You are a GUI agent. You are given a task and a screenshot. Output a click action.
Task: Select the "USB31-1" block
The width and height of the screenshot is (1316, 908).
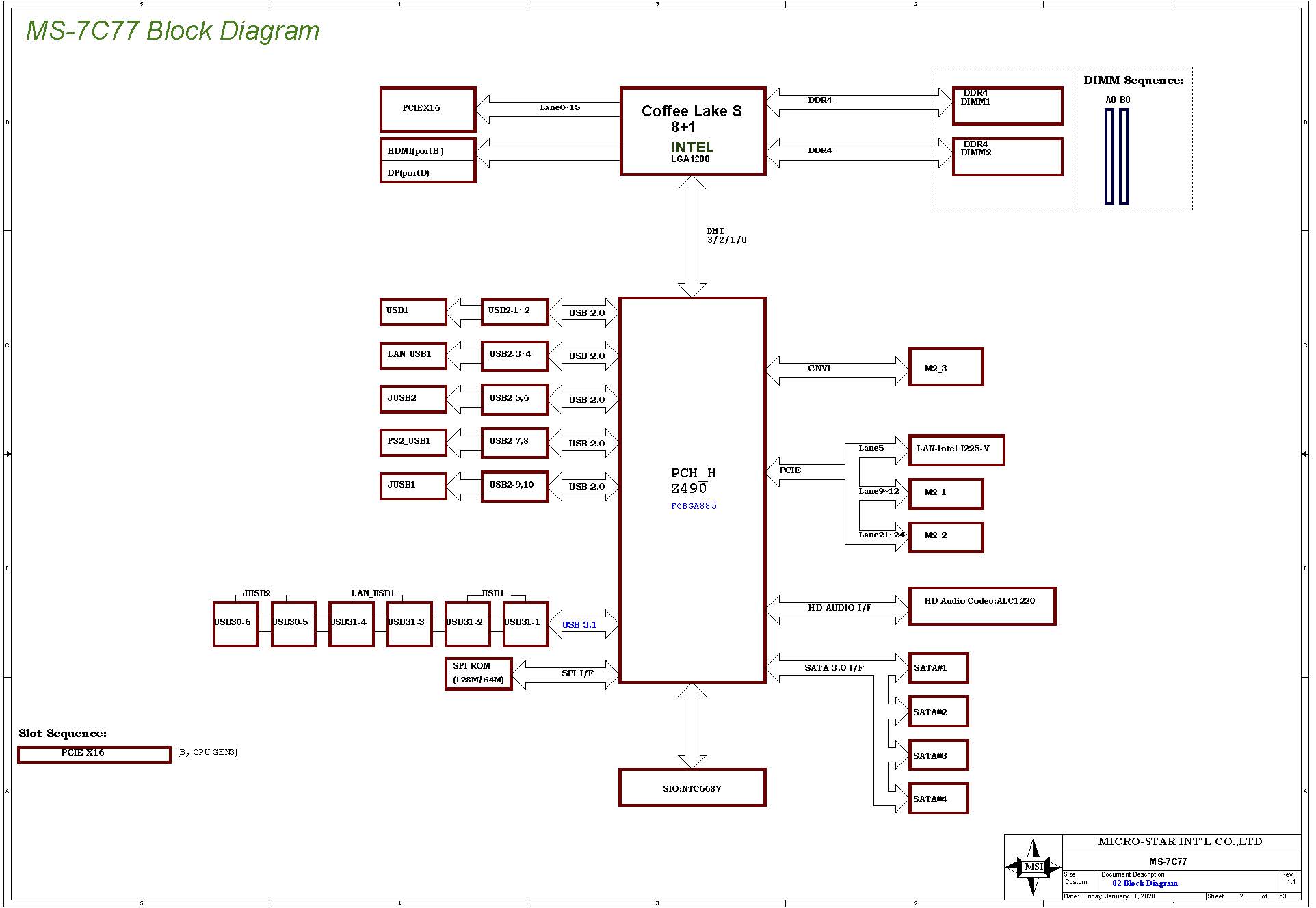526,624
